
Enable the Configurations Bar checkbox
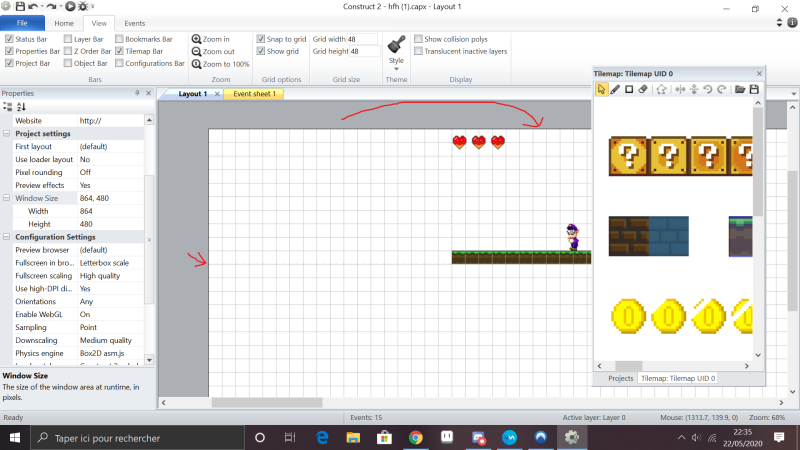tap(119, 63)
